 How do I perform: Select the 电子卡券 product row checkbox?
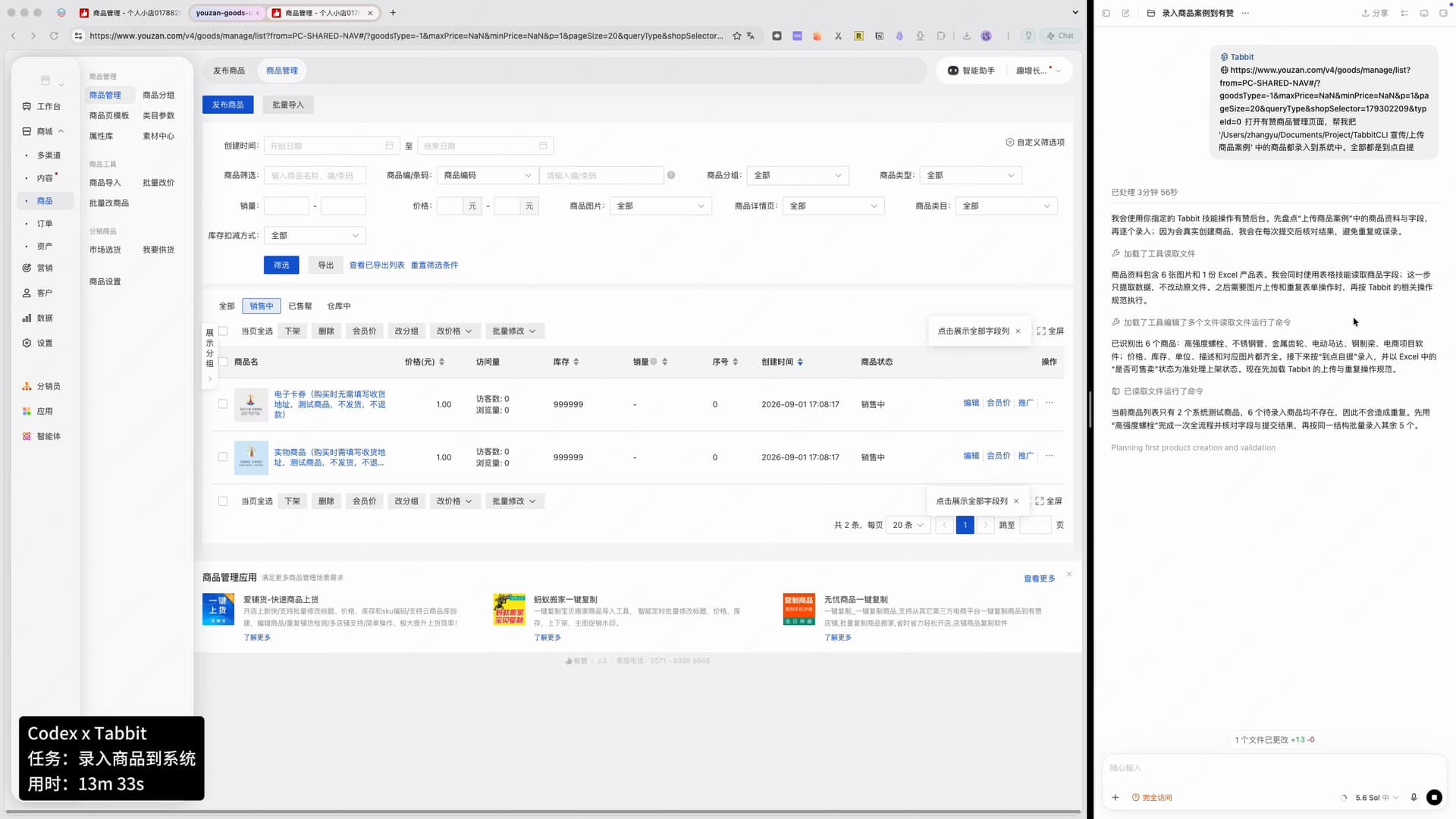pyautogui.click(x=223, y=404)
